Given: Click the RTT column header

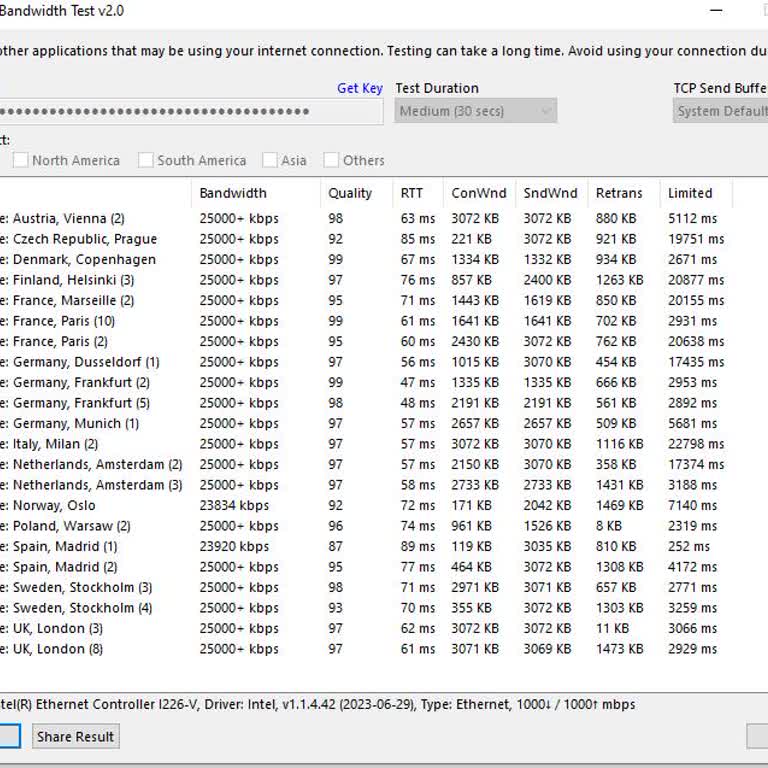Looking at the screenshot, I should (x=412, y=193).
